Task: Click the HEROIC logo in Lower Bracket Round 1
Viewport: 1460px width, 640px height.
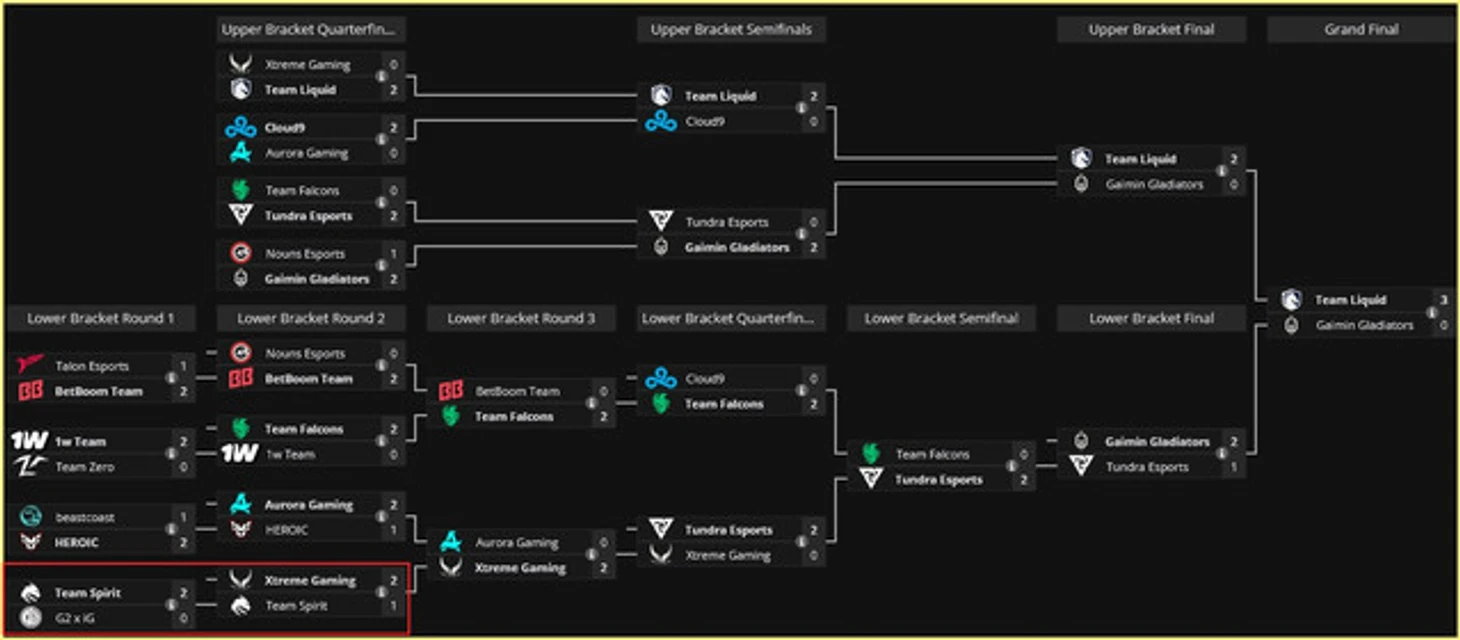Action: (30, 542)
